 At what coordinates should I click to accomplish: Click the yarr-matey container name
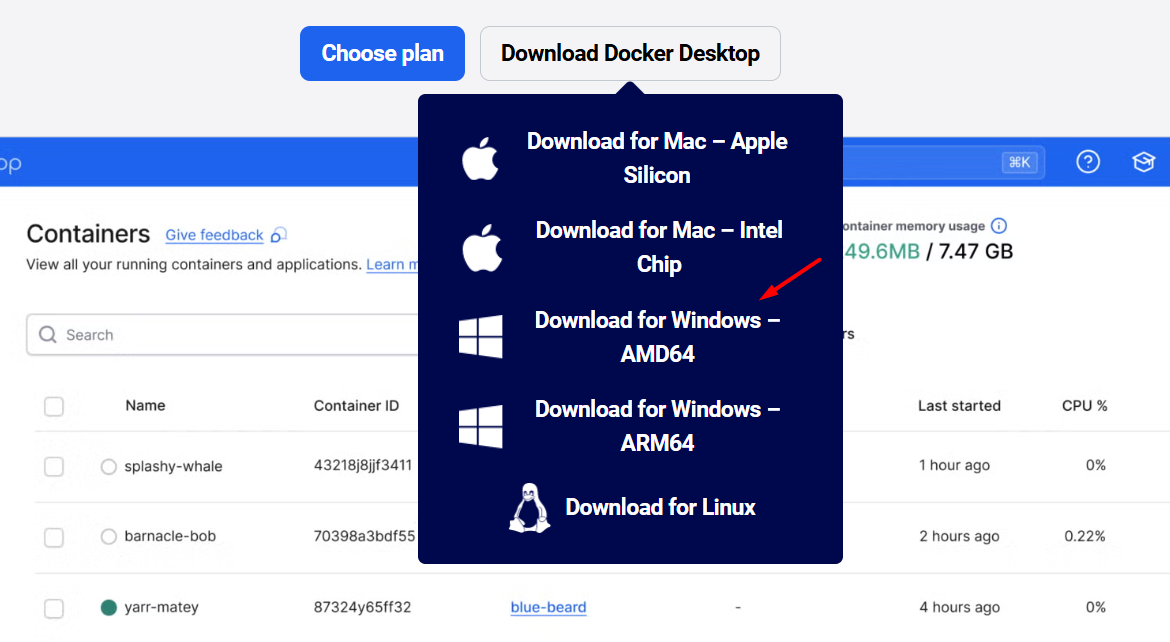[161, 607]
